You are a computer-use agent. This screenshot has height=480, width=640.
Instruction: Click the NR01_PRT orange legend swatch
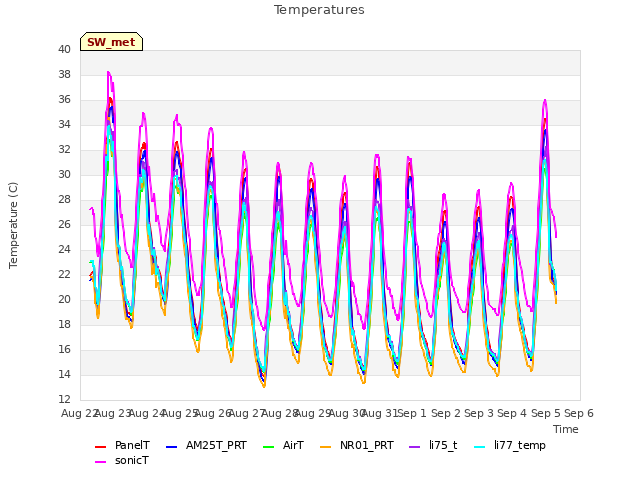pos(325,446)
